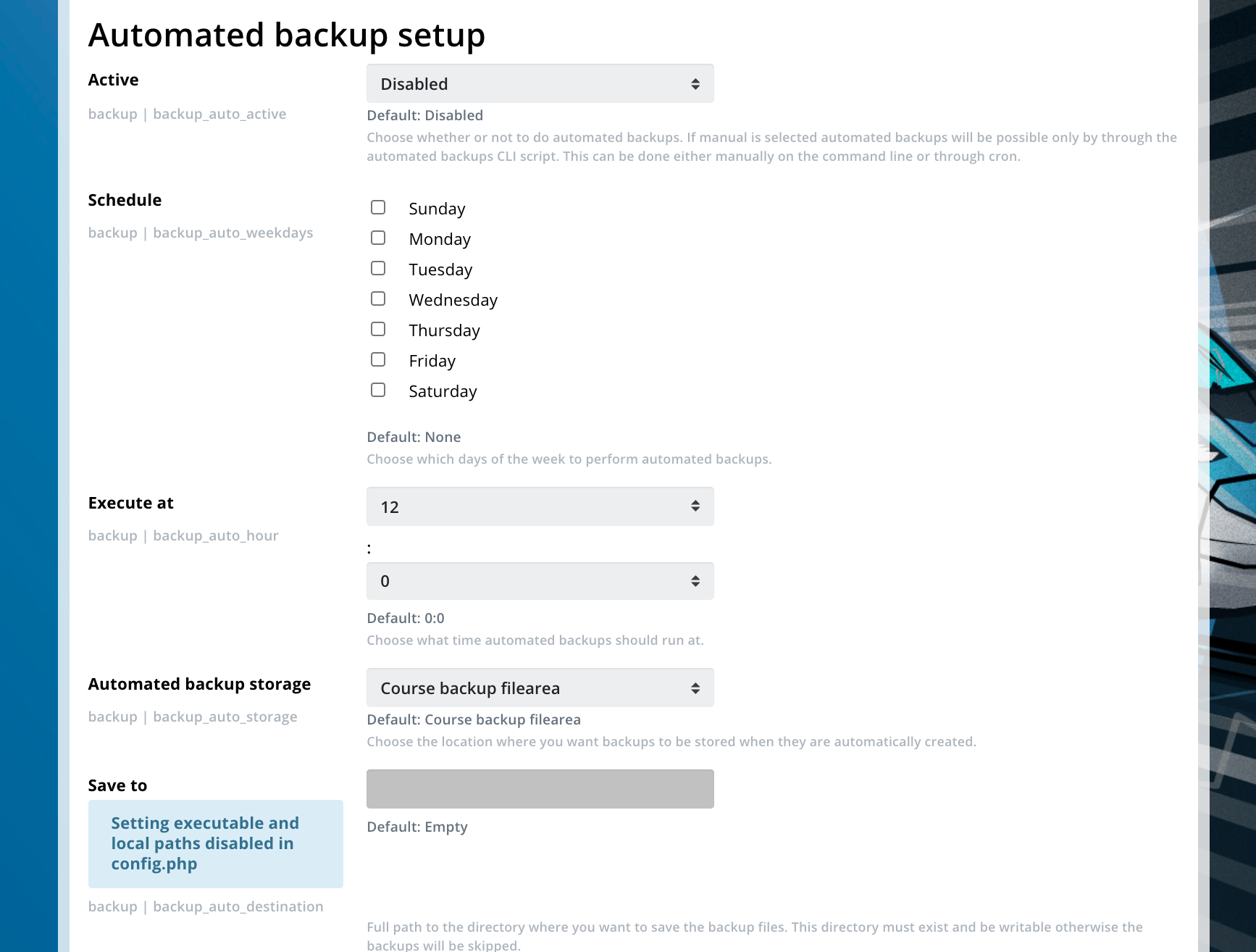This screenshot has width=1256, height=952.
Task: Click description about backup storage location
Action: [x=671, y=741]
